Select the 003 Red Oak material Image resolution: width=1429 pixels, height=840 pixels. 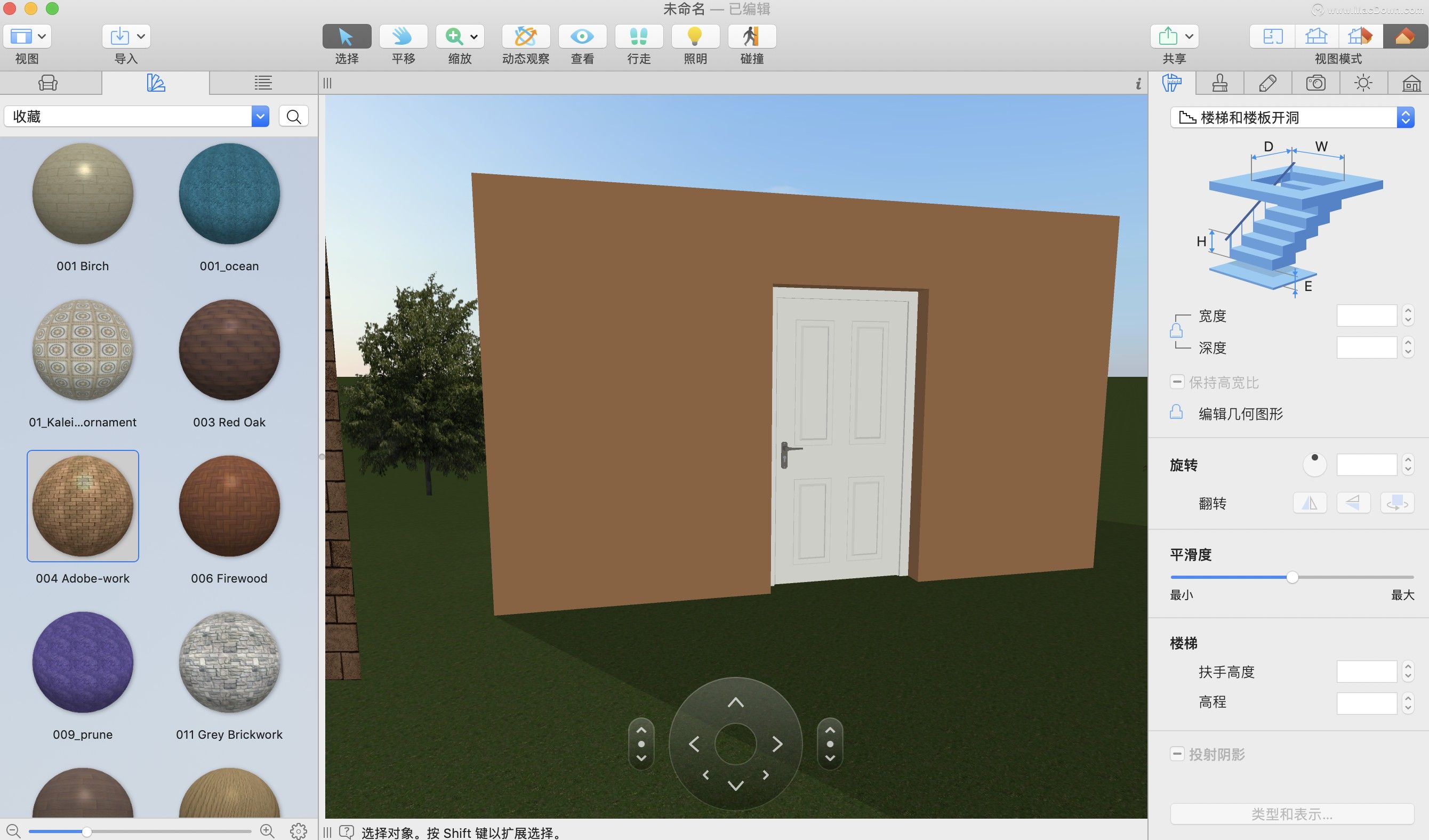coord(229,350)
